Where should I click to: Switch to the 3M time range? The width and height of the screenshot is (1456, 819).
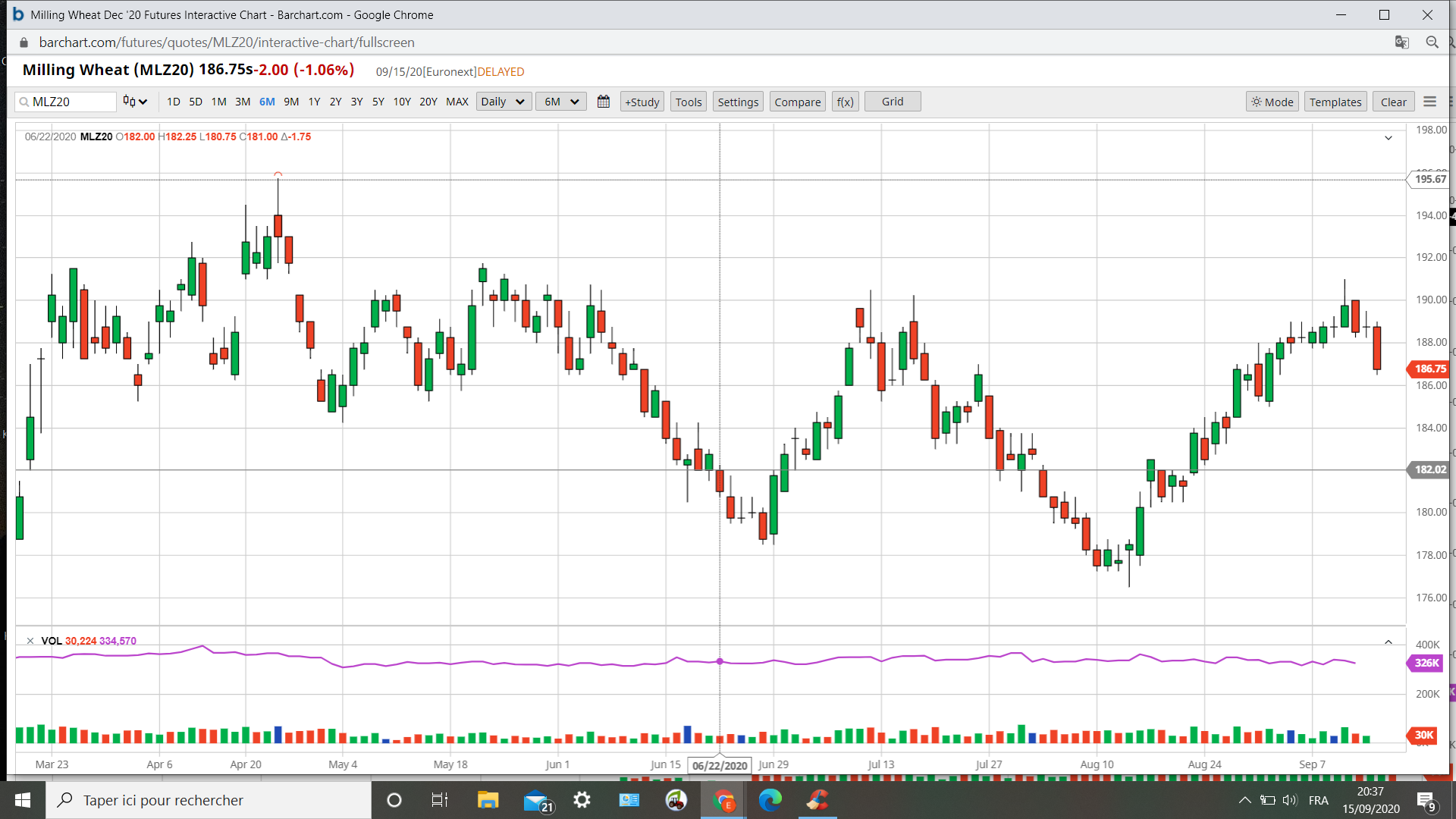click(243, 102)
